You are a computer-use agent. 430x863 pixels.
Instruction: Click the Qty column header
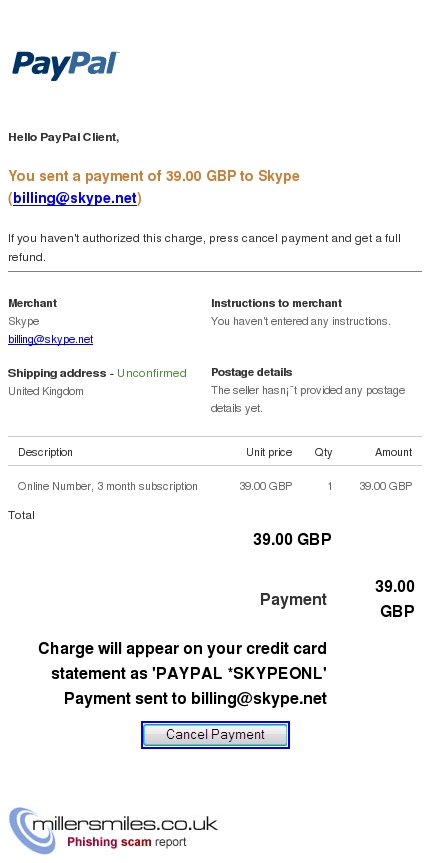324,452
